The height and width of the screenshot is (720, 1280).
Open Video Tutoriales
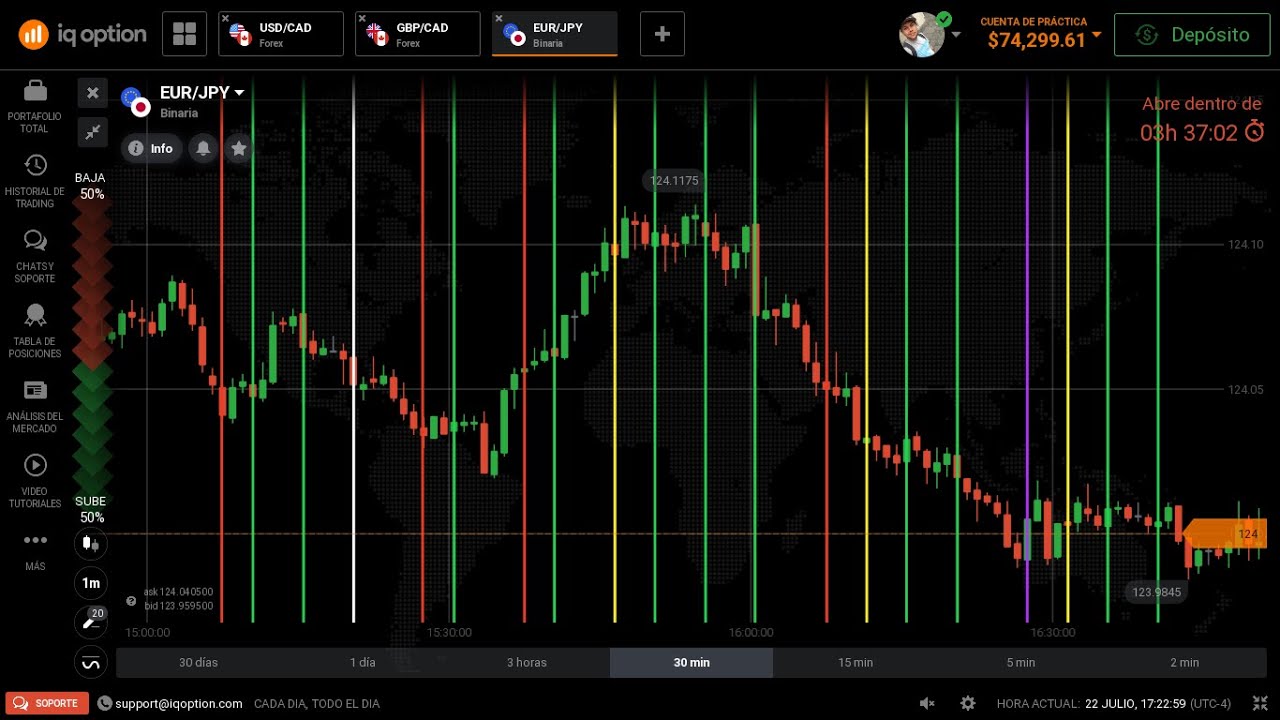tap(35, 482)
